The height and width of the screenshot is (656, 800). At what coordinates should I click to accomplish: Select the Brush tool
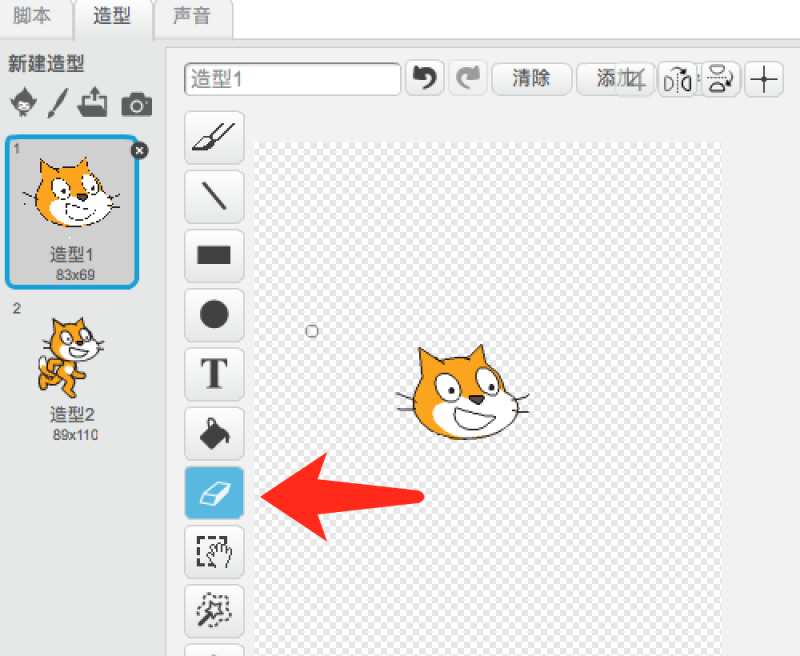[x=214, y=137]
